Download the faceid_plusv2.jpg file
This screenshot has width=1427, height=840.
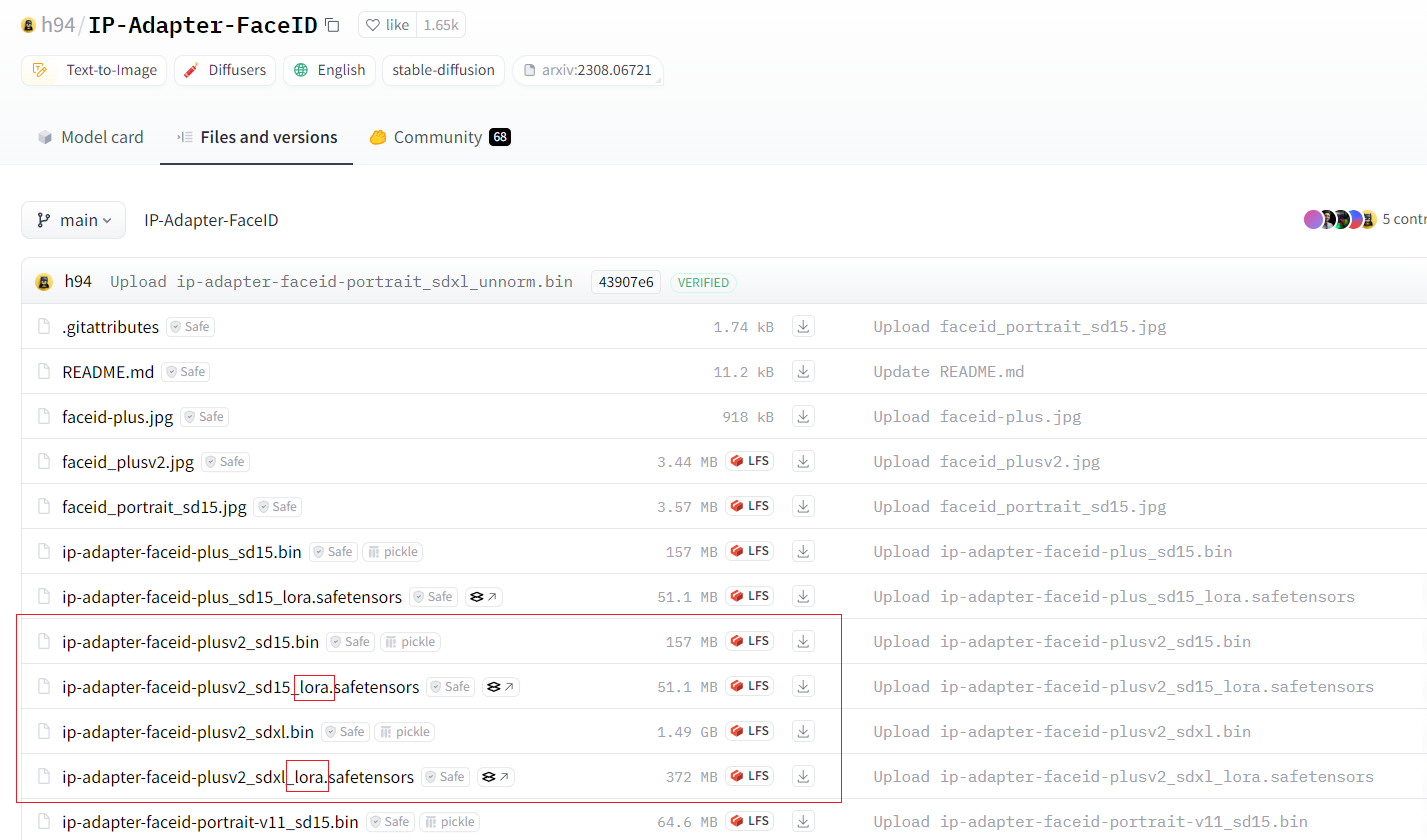803,461
